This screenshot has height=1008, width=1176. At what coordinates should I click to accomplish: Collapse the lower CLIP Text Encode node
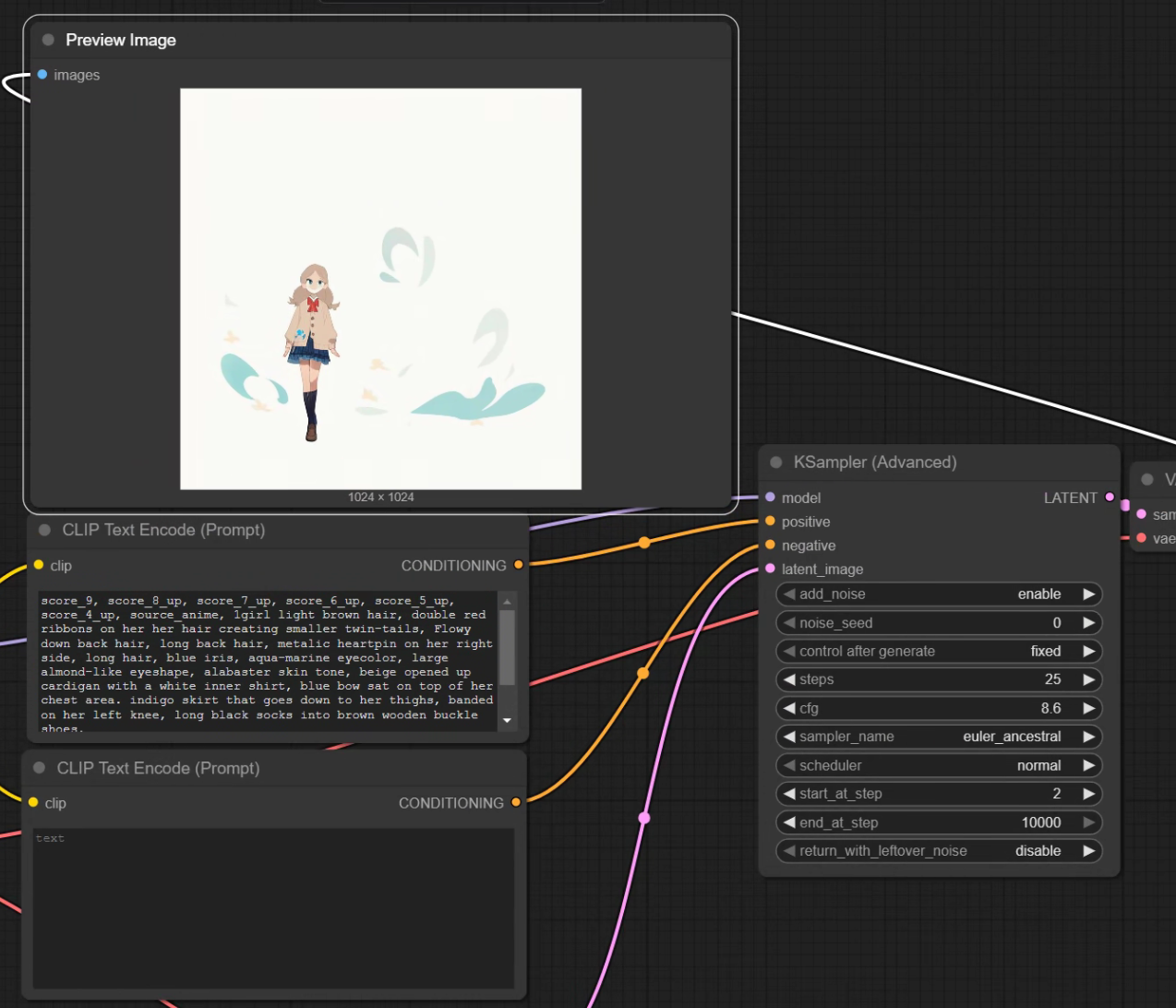click(40, 768)
